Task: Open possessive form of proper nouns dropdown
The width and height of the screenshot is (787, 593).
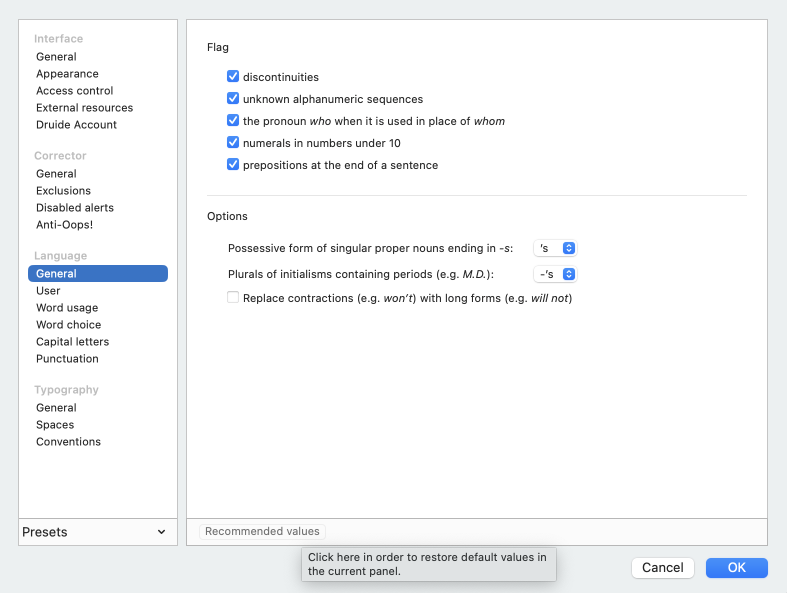Action: click(x=555, y=248)
